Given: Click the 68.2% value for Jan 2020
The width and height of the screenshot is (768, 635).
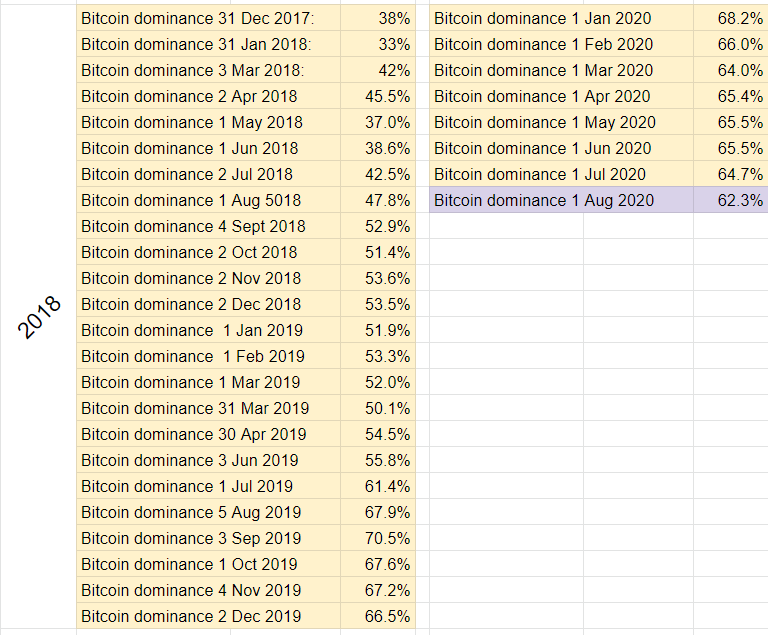Looking at the screenshot, I should (x=731, y=18).
